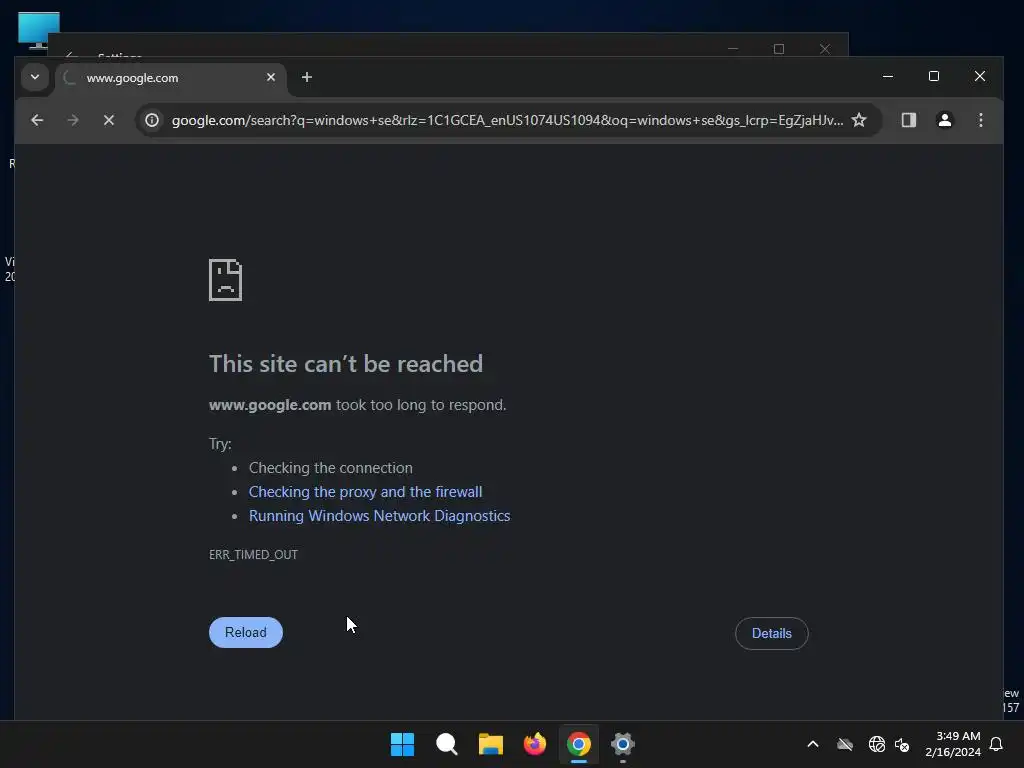This screenshot has width=1024, height=768.
Task: Open notifications bell icon
Action: pos(997,744)
